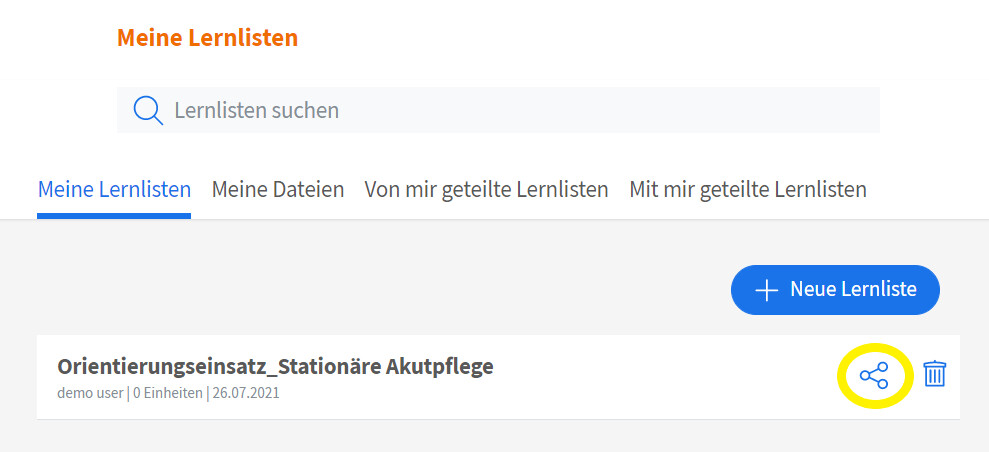
Task: Click the 26.07.2021 date label
Action: point(246,393)
